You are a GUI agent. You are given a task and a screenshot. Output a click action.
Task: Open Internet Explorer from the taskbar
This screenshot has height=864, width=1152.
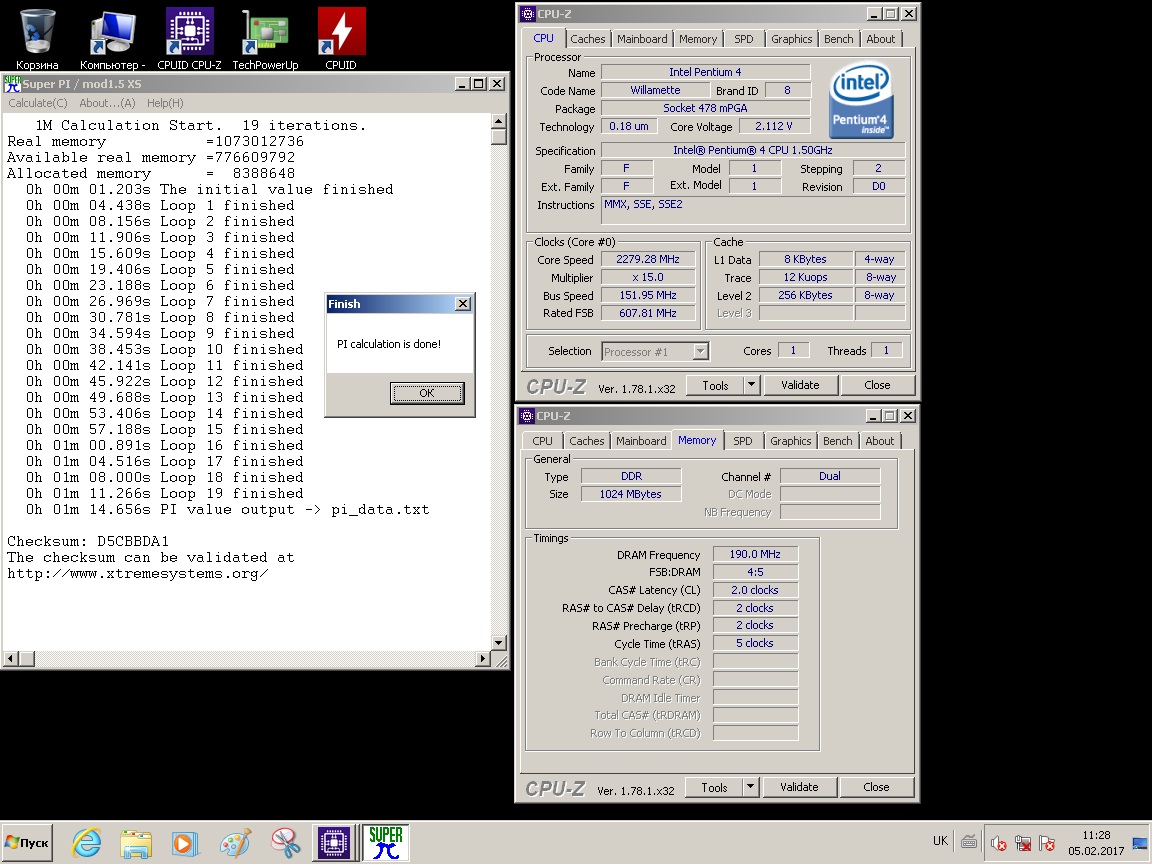(87, 843)
